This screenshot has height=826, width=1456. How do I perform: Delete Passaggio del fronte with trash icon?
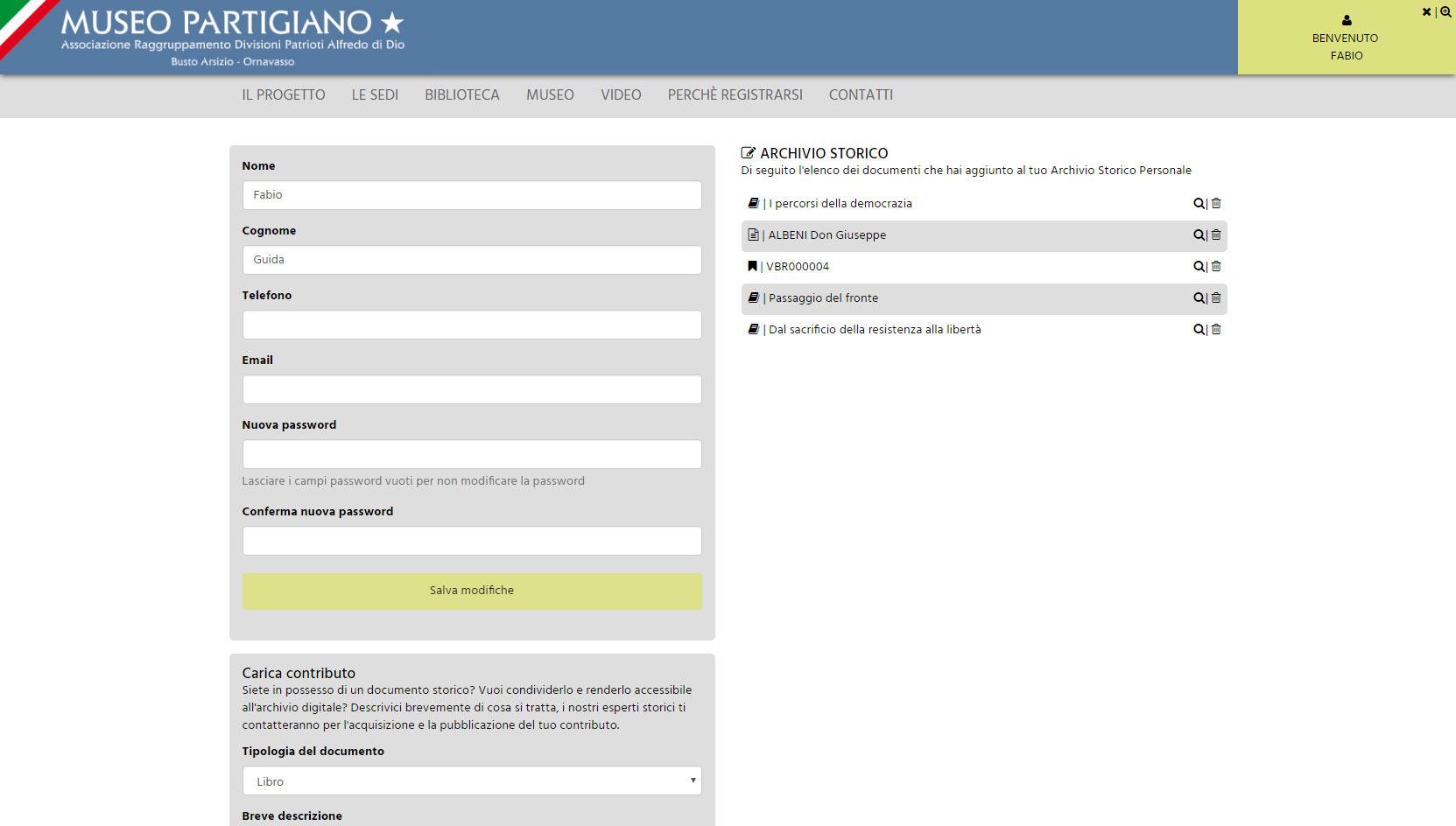pyautogui.click(x=1216, y=298)
